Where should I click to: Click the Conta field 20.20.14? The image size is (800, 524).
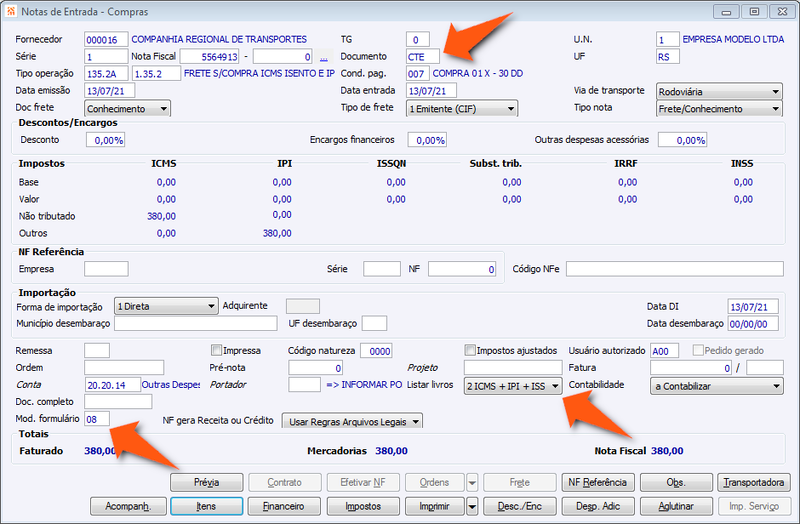pyautogui.click(x=112, y=385)
